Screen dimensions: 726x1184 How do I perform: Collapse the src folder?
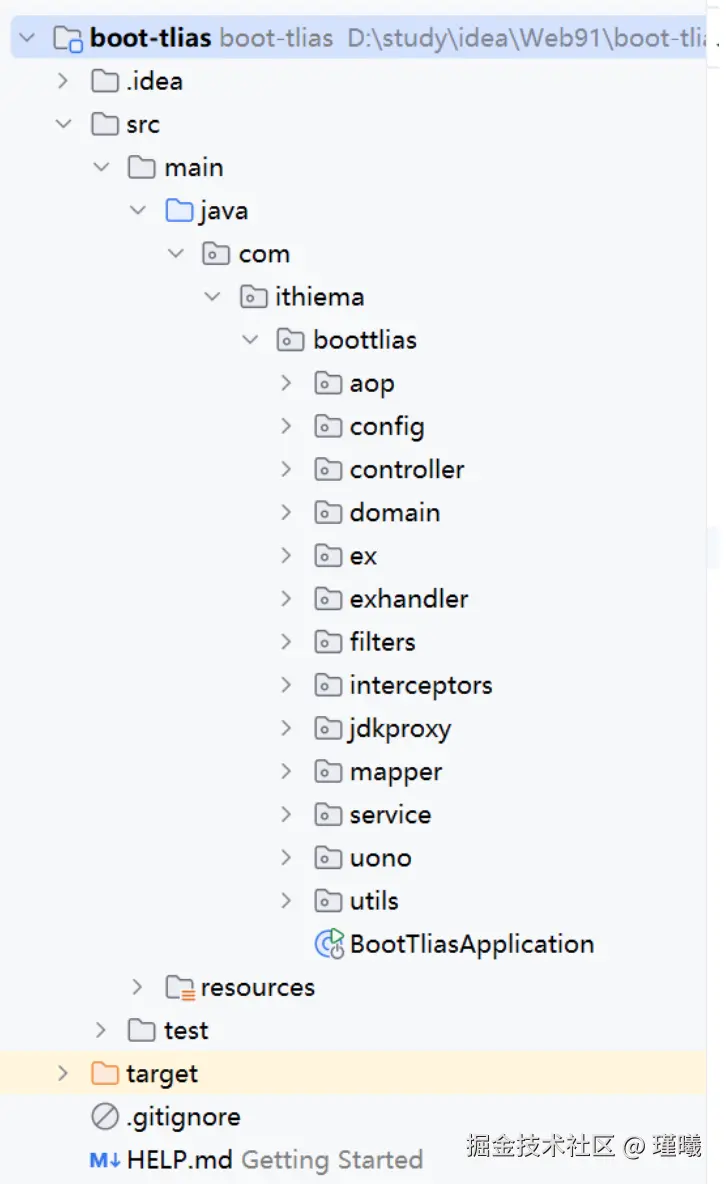tap(63, 124)
